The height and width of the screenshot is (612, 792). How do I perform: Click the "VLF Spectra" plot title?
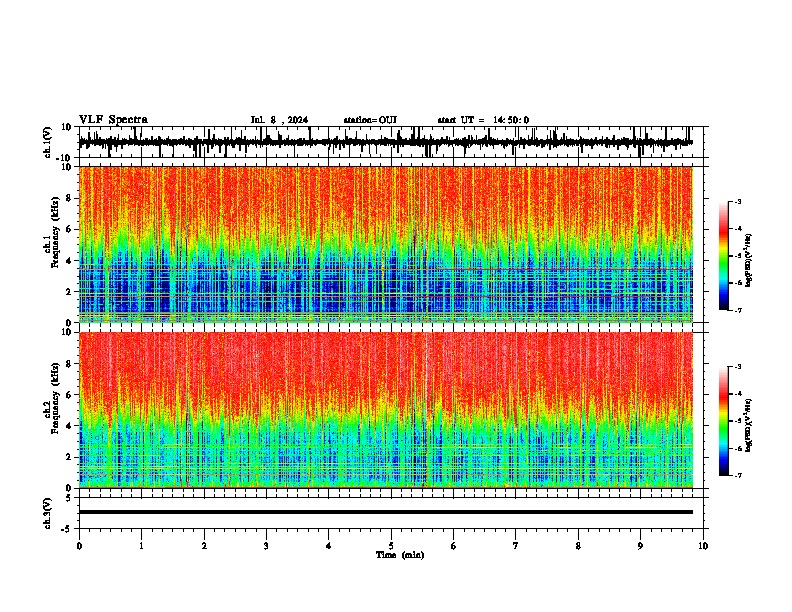pos(113,120)
